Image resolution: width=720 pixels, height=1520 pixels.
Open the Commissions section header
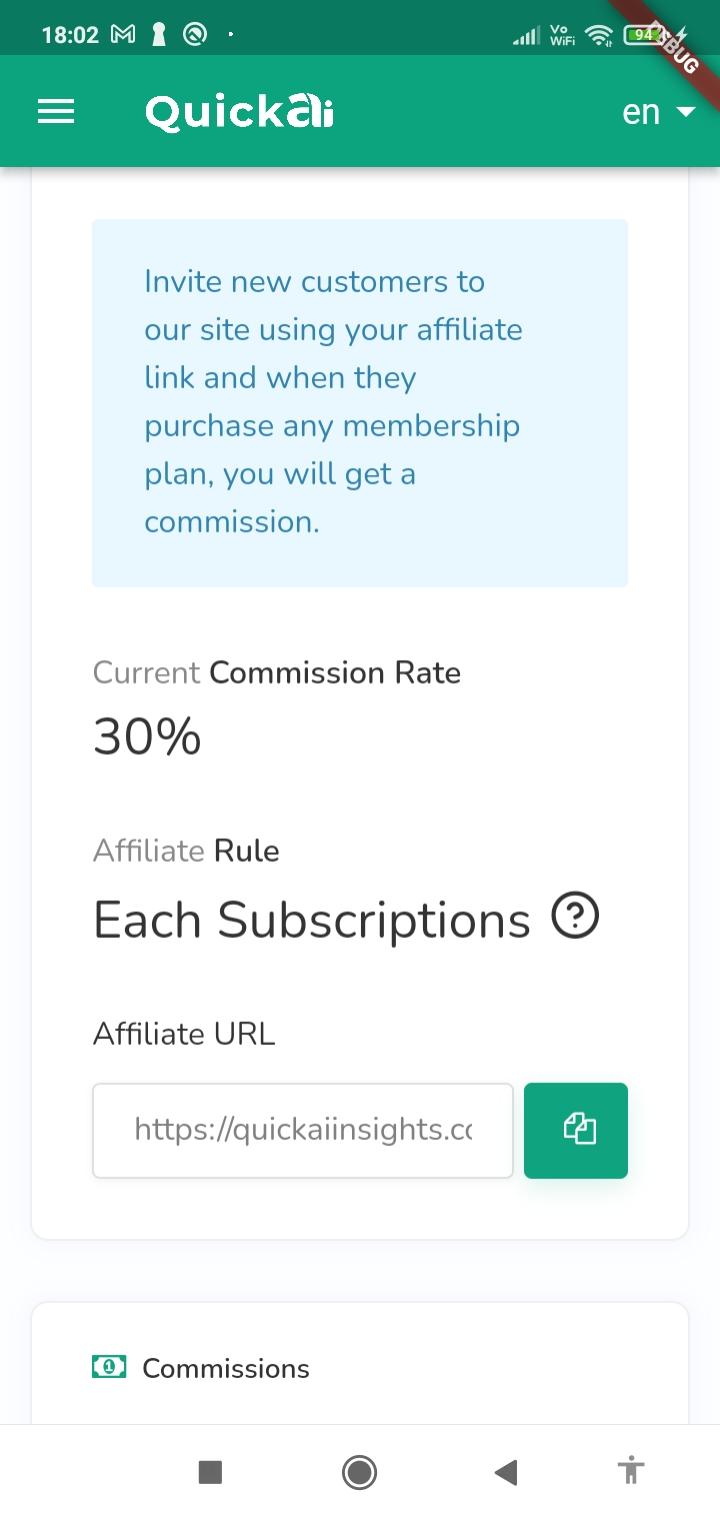(226, 1368)
